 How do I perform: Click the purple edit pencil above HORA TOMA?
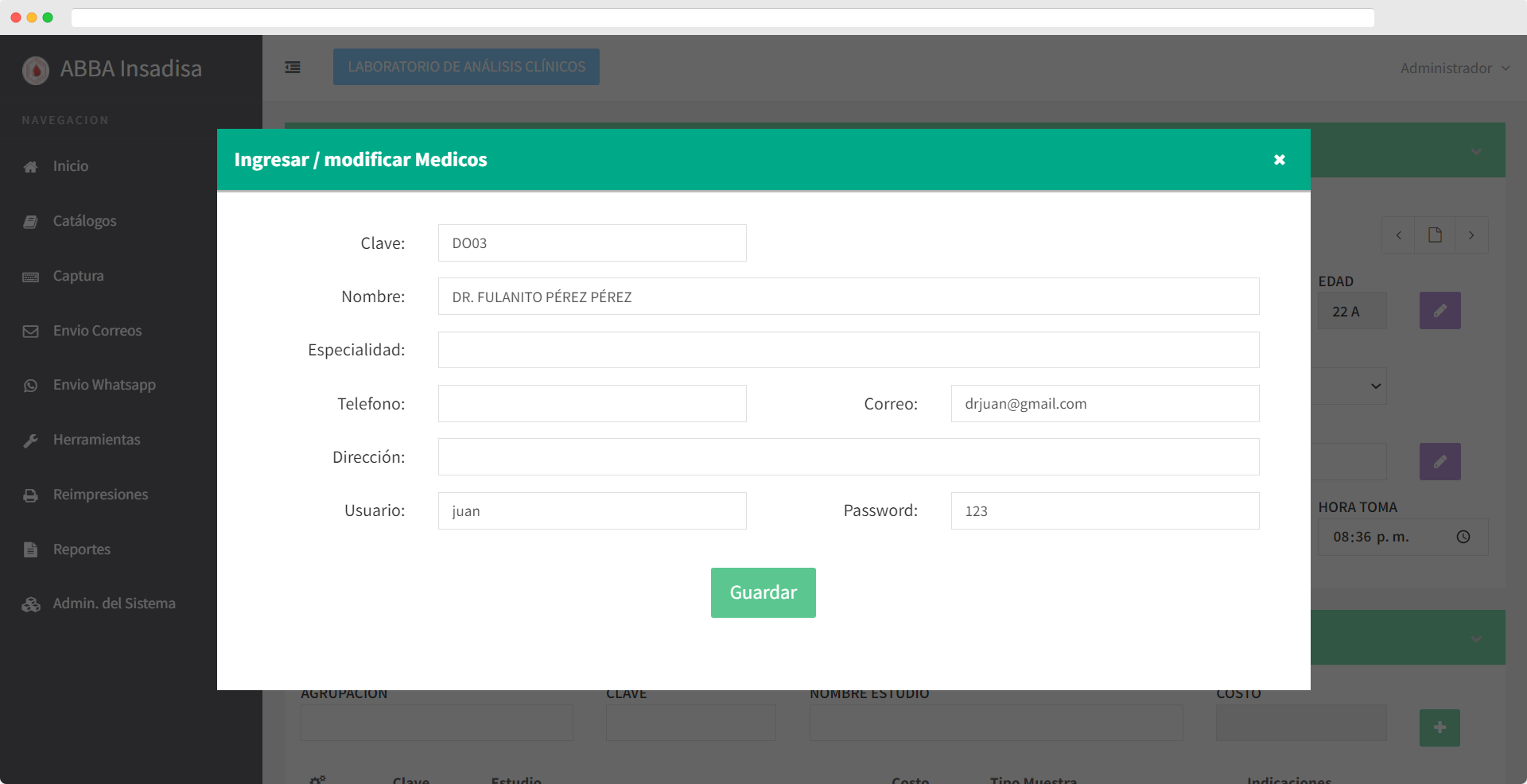pyautogui.click(x=1440, y=461)
